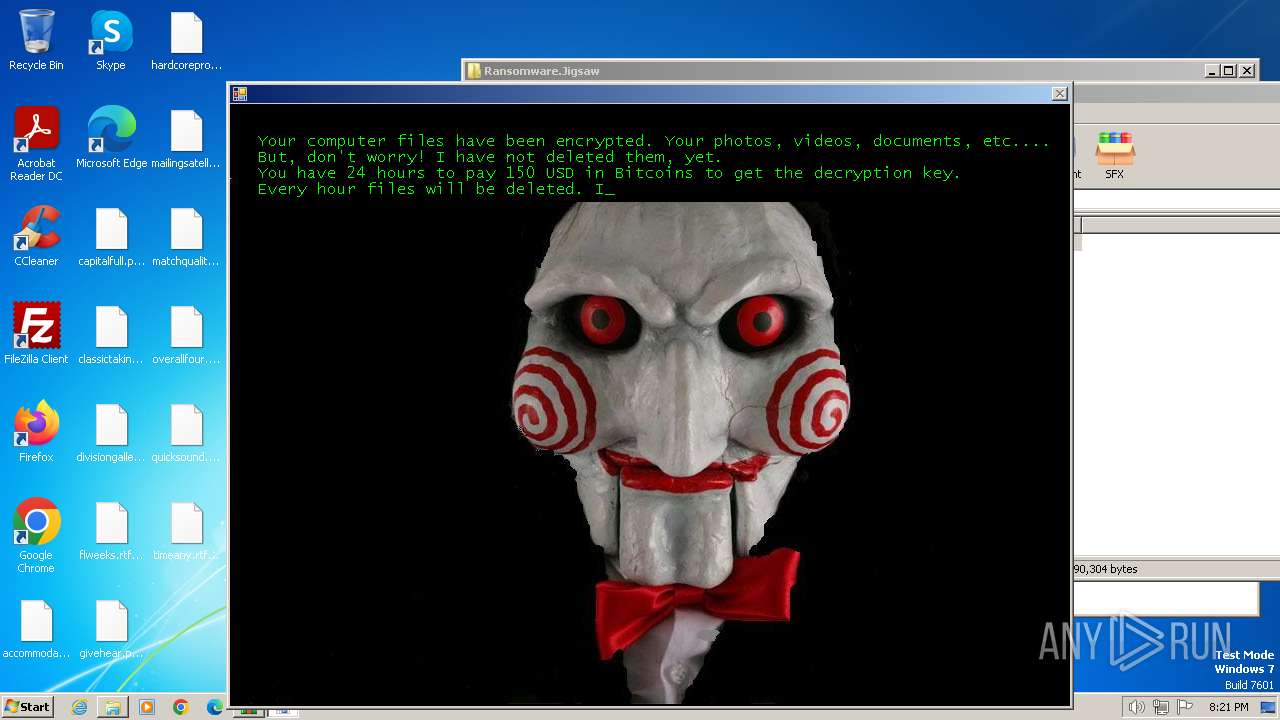Launch FileZilla Client from the desktop
The image size is (1280, 720).
(x=36, y=334)
